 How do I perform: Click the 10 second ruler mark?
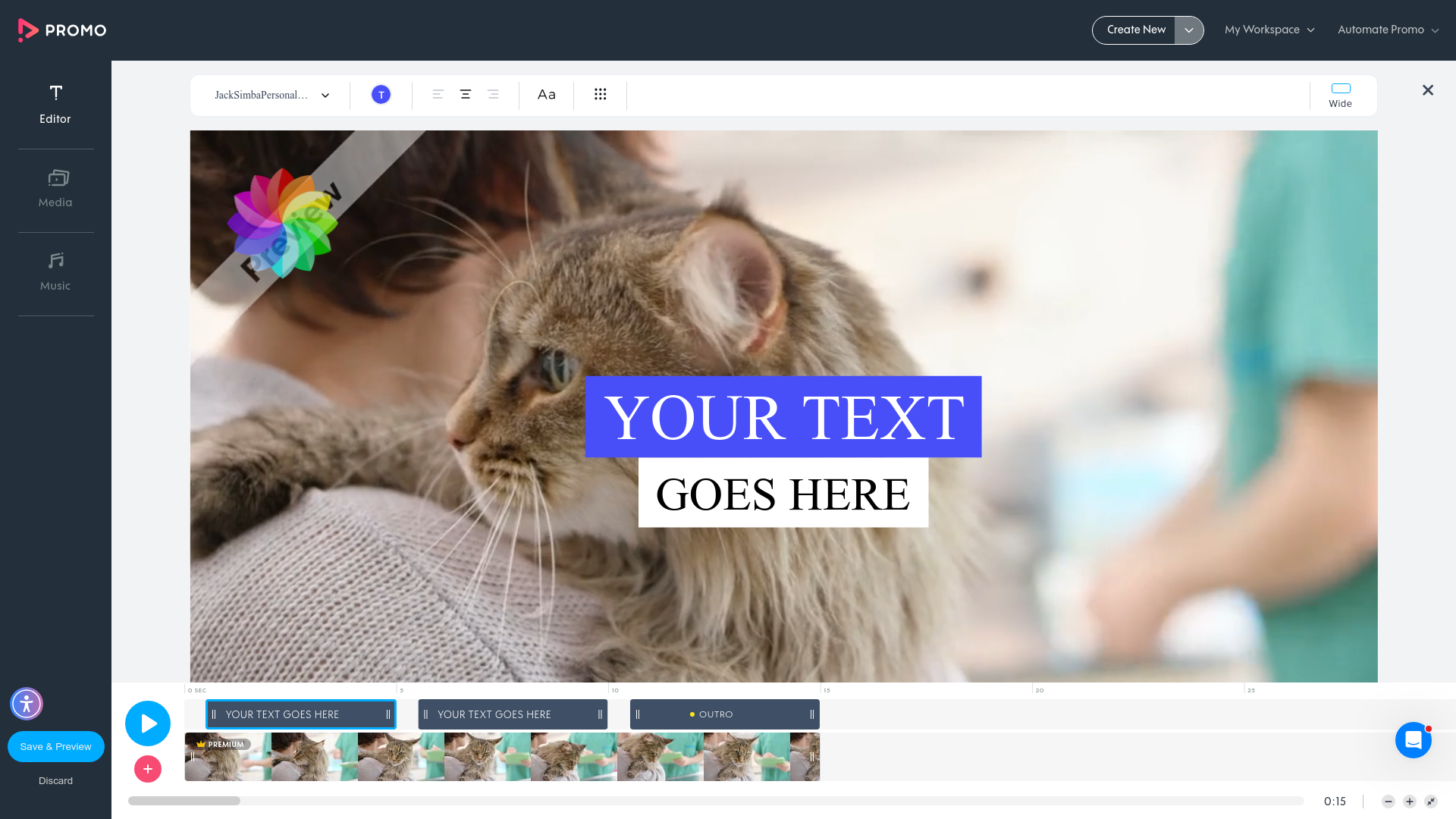point(614,690)
